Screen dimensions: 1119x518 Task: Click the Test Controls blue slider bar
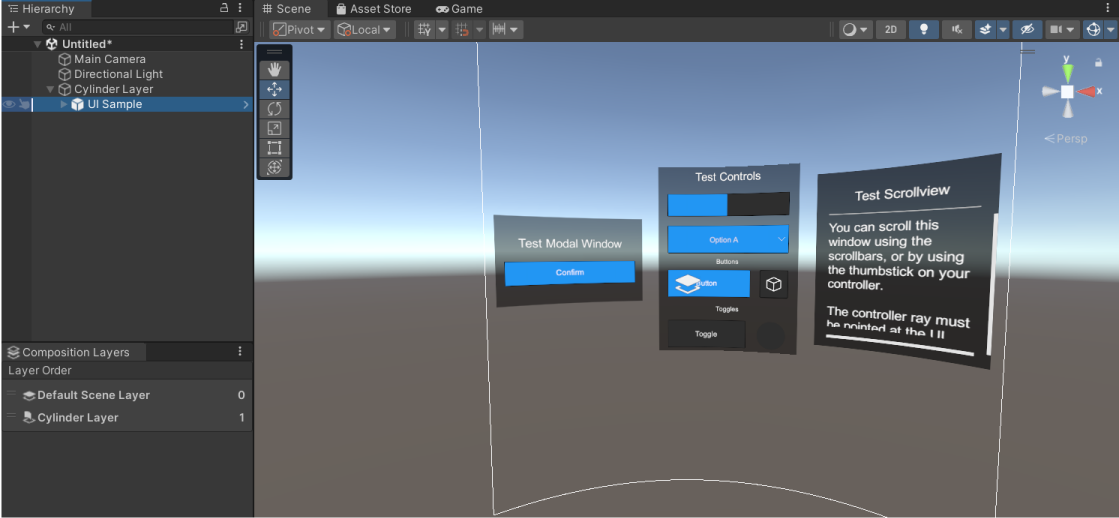(698, 205)
